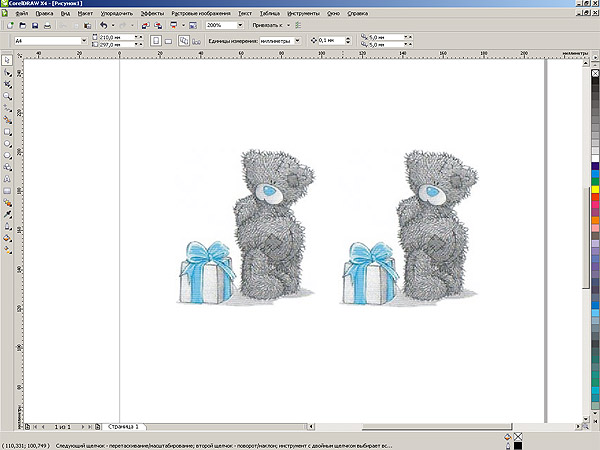Apply page layout to all pages
Viewport: 600px width, 450px height.
pos(184,41)
